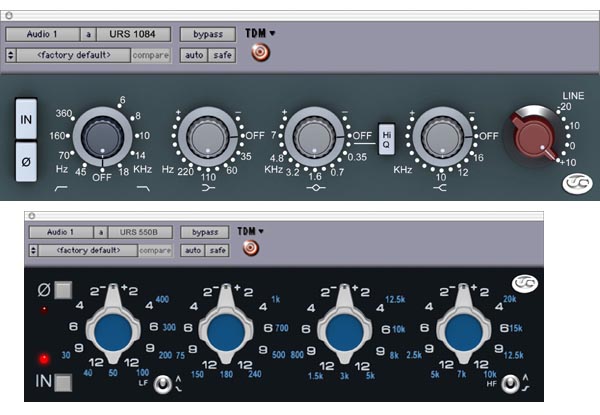
Task: Open factory default preset menu in URS 1084
Action: pos(74,55)
